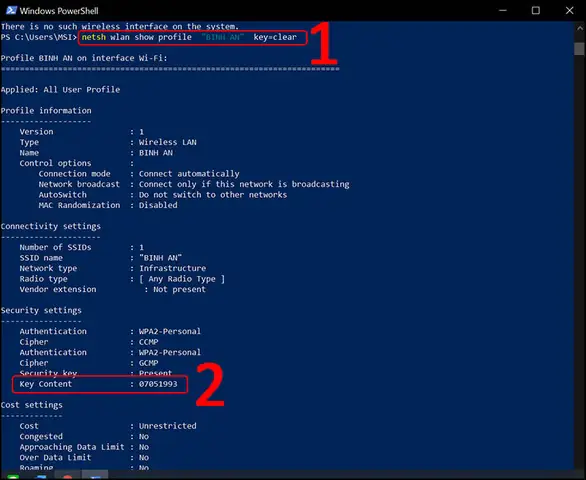Click the Key Content label

pos(46,384)
